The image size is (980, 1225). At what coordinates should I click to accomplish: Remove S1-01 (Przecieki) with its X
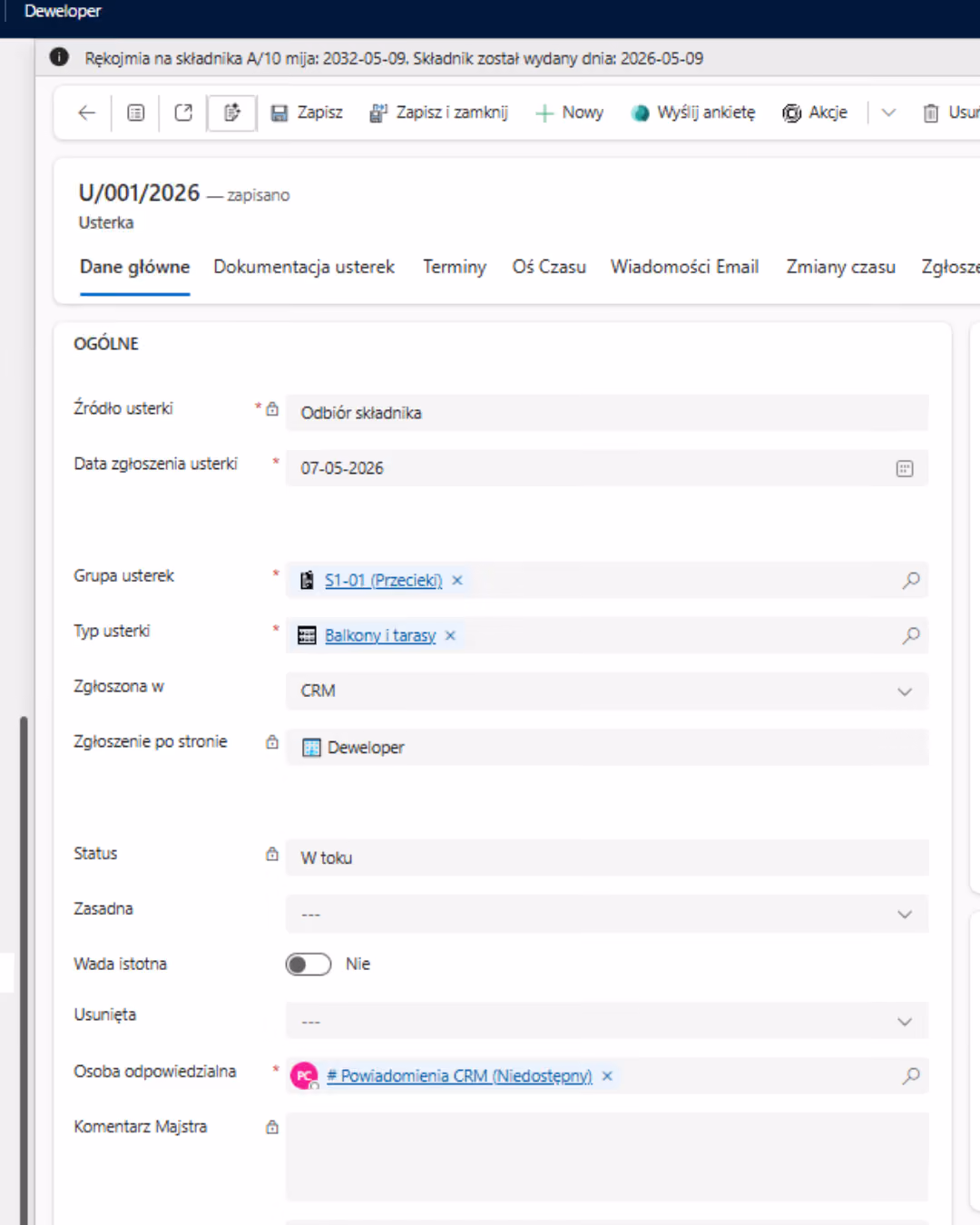pyautogui.click(x=457, y=580)
